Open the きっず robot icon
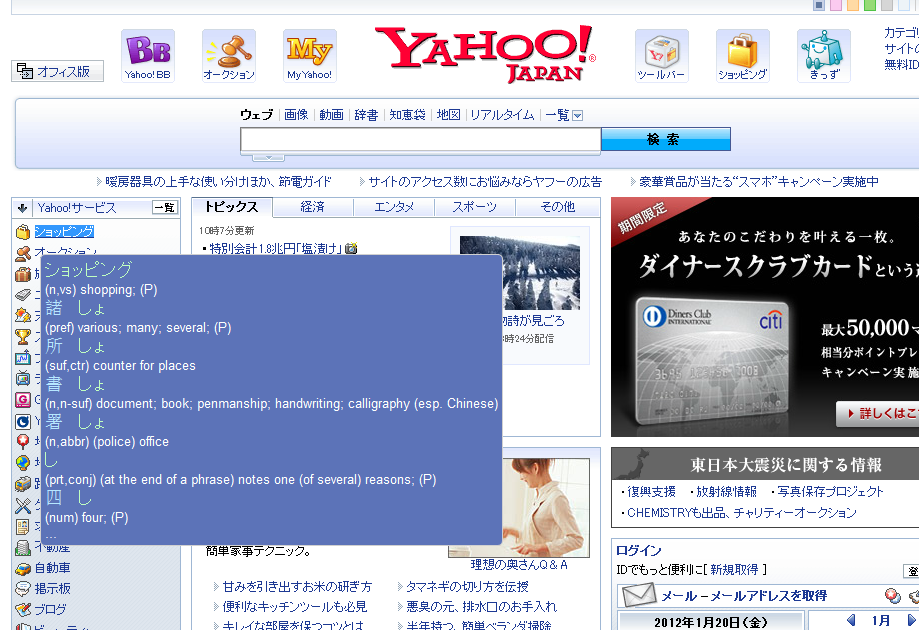919x630 pixels. (x=823, y=56)
